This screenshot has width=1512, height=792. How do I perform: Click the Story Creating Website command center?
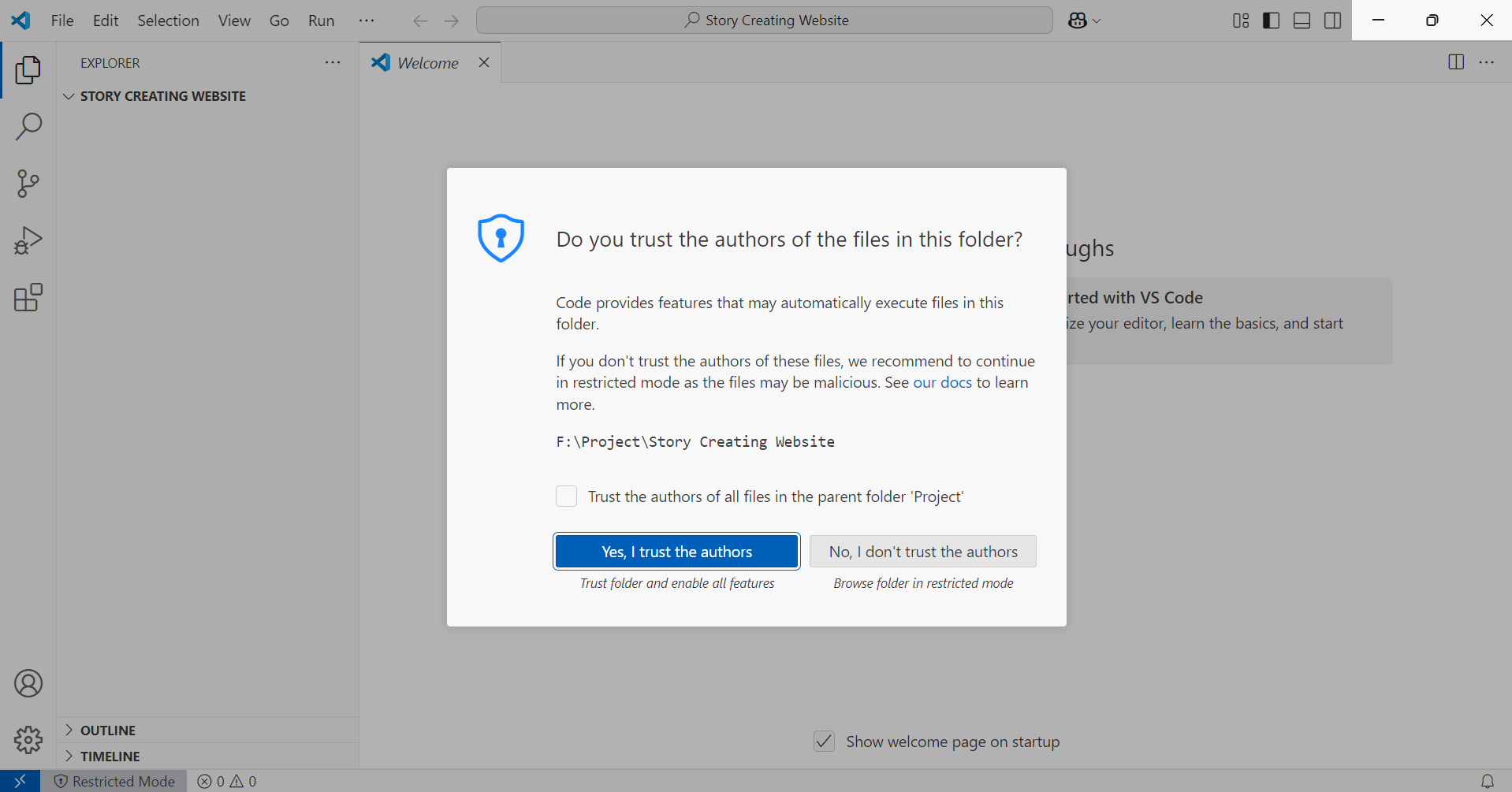pyautogui.click(x=765, y=20)
